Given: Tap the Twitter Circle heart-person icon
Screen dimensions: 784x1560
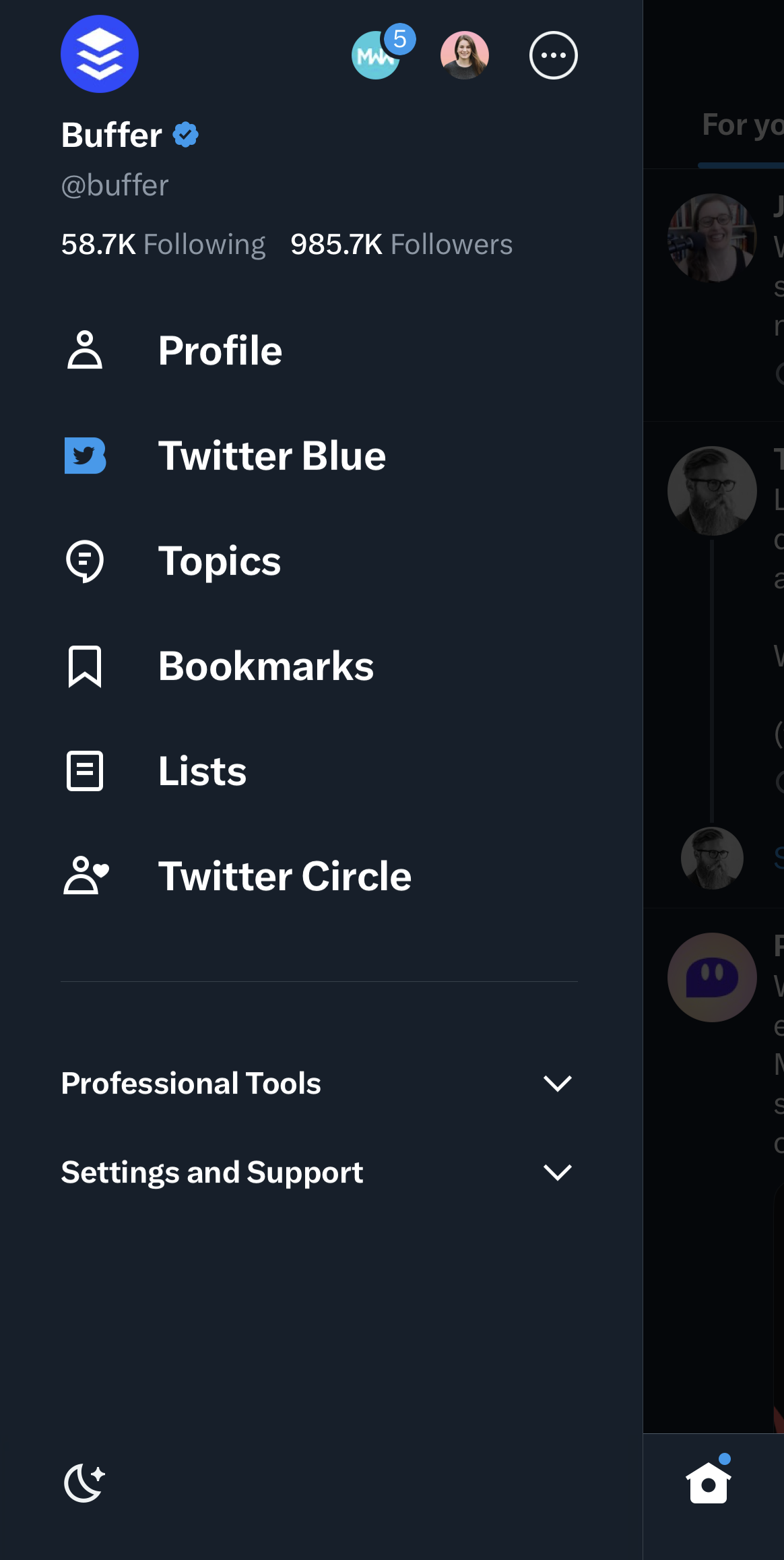Looking at the screenshot, I should click(86, 875).
